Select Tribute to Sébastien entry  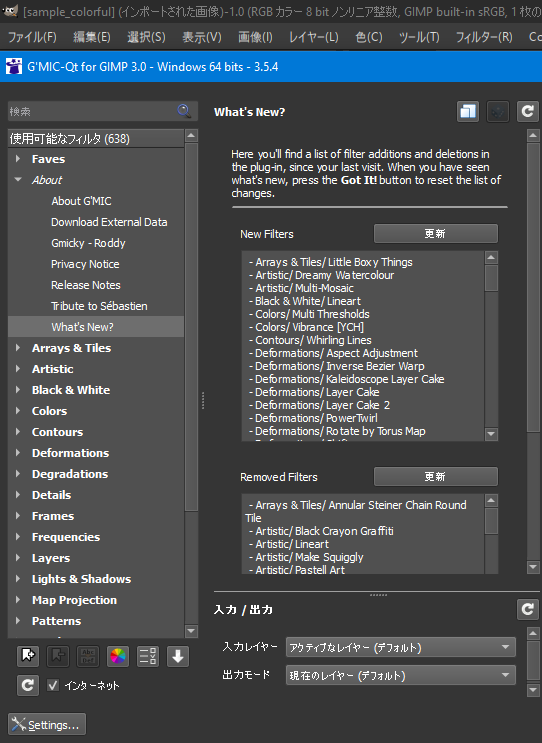click(x=99, y=306)
